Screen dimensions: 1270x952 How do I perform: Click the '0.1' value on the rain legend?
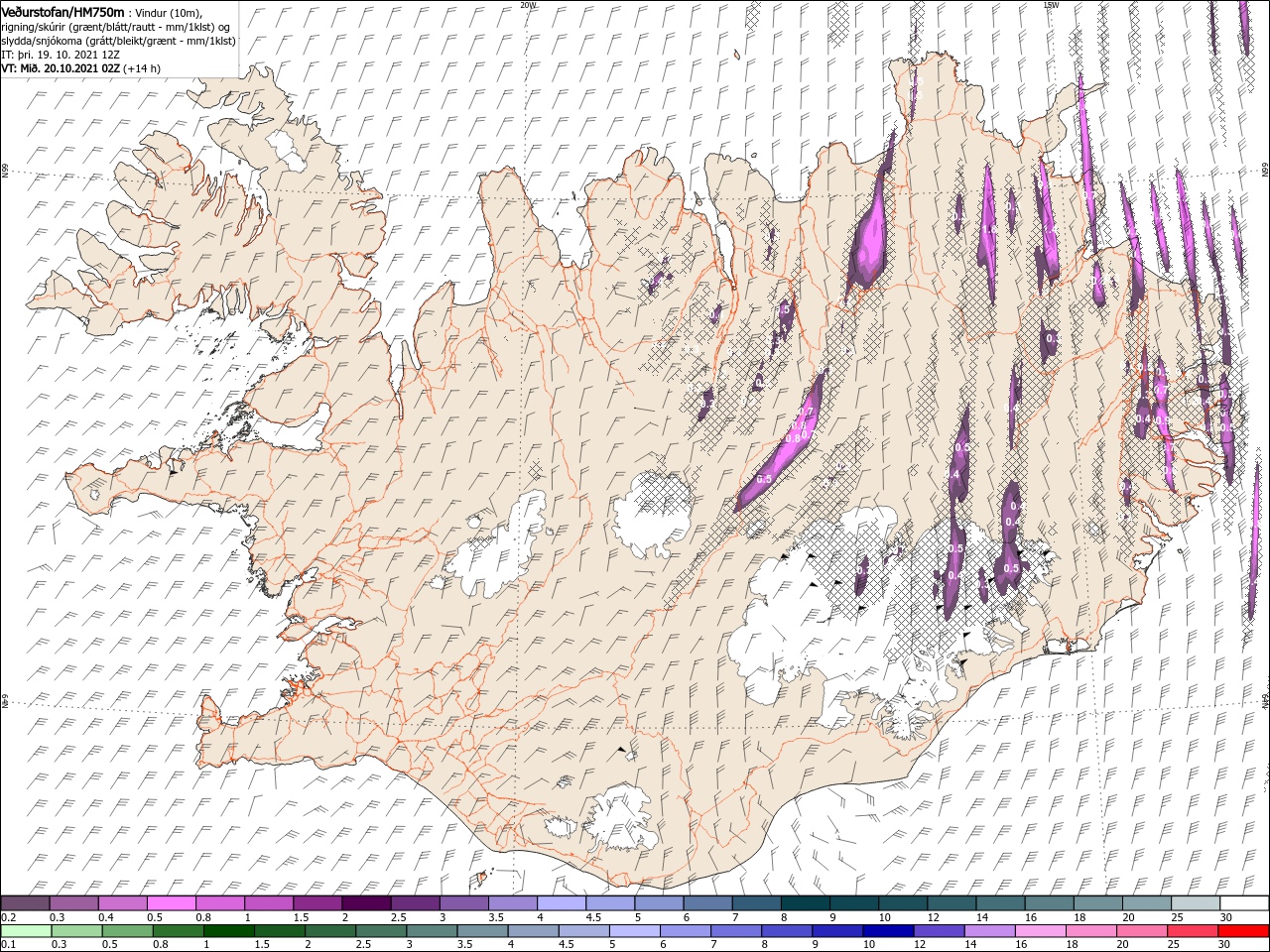[x=8, y=945]
